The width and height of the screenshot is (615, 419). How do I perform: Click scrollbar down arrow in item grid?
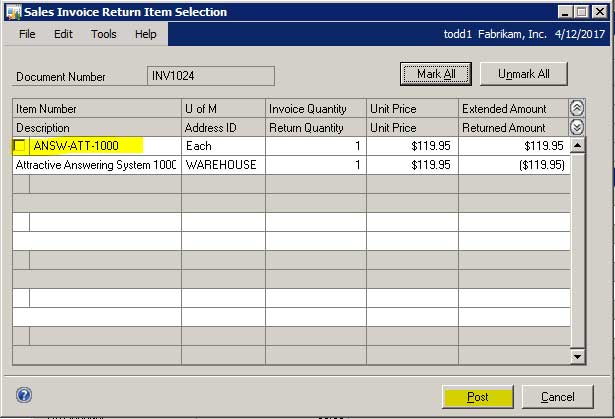coord(577,356)
